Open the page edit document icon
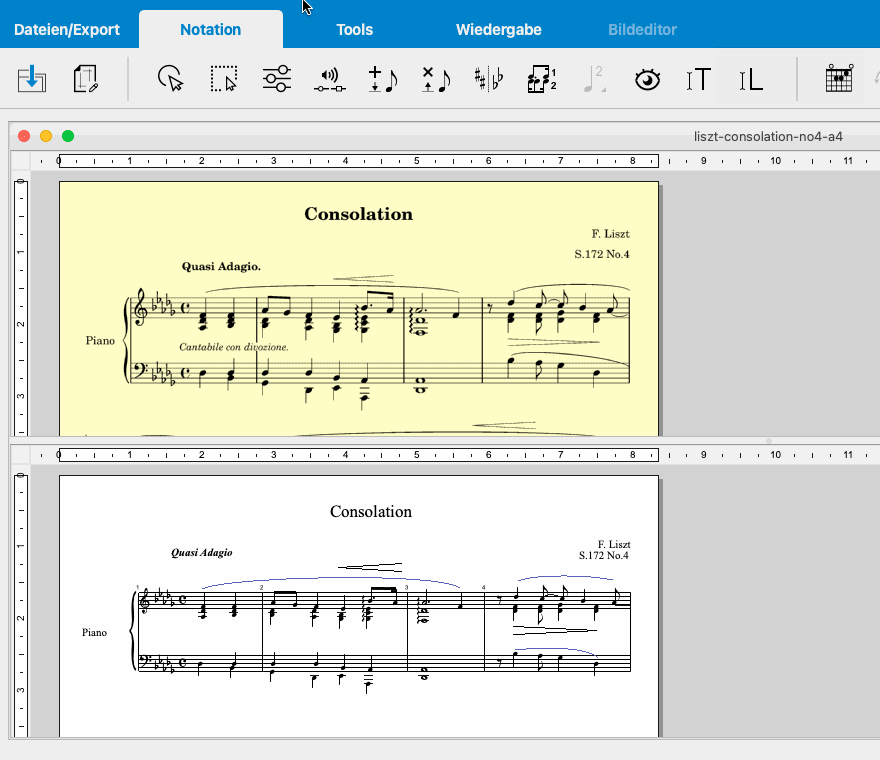Screen dimensions: 880x760 click(x=86, y=79)
